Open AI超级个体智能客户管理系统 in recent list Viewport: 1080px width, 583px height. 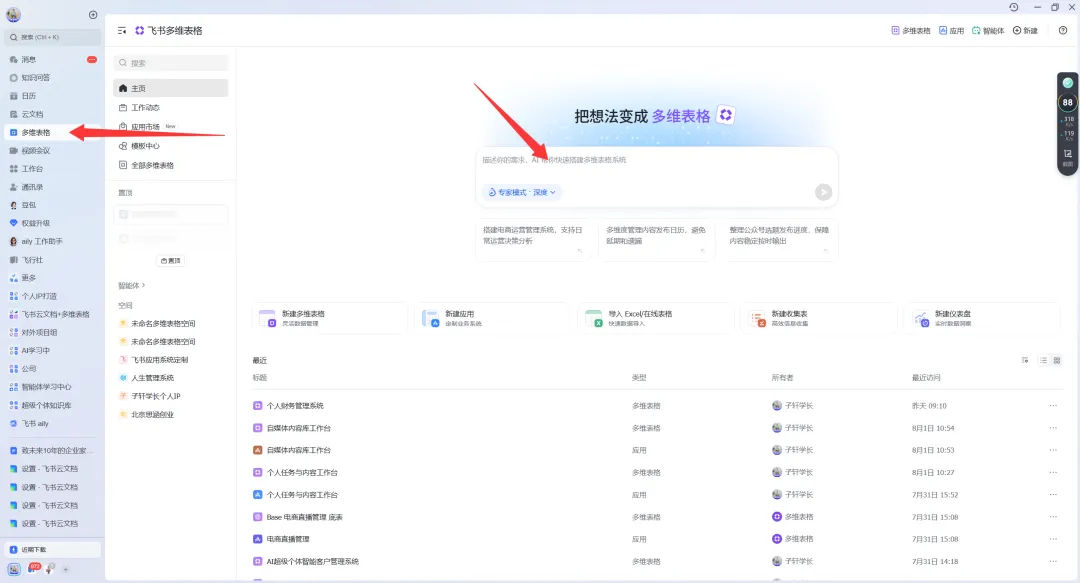point(313,562)
